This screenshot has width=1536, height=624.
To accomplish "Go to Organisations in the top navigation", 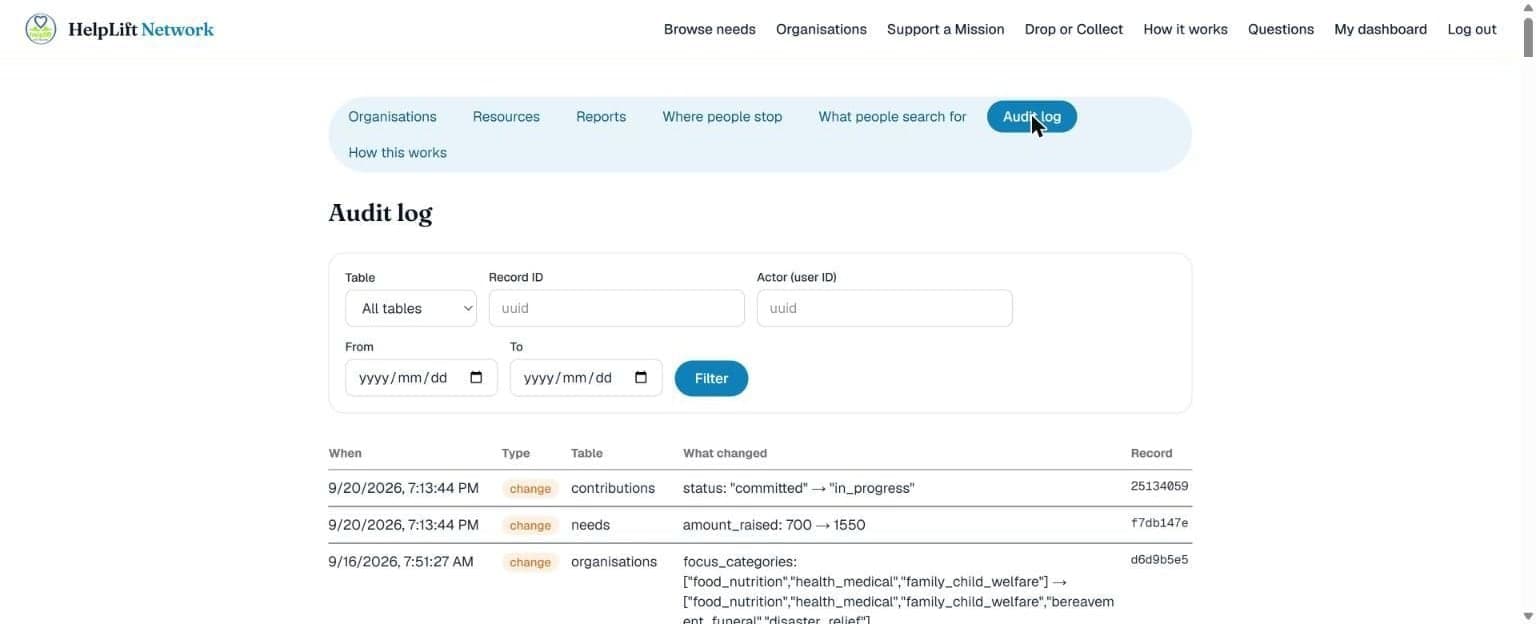I will tap(821, 29).
